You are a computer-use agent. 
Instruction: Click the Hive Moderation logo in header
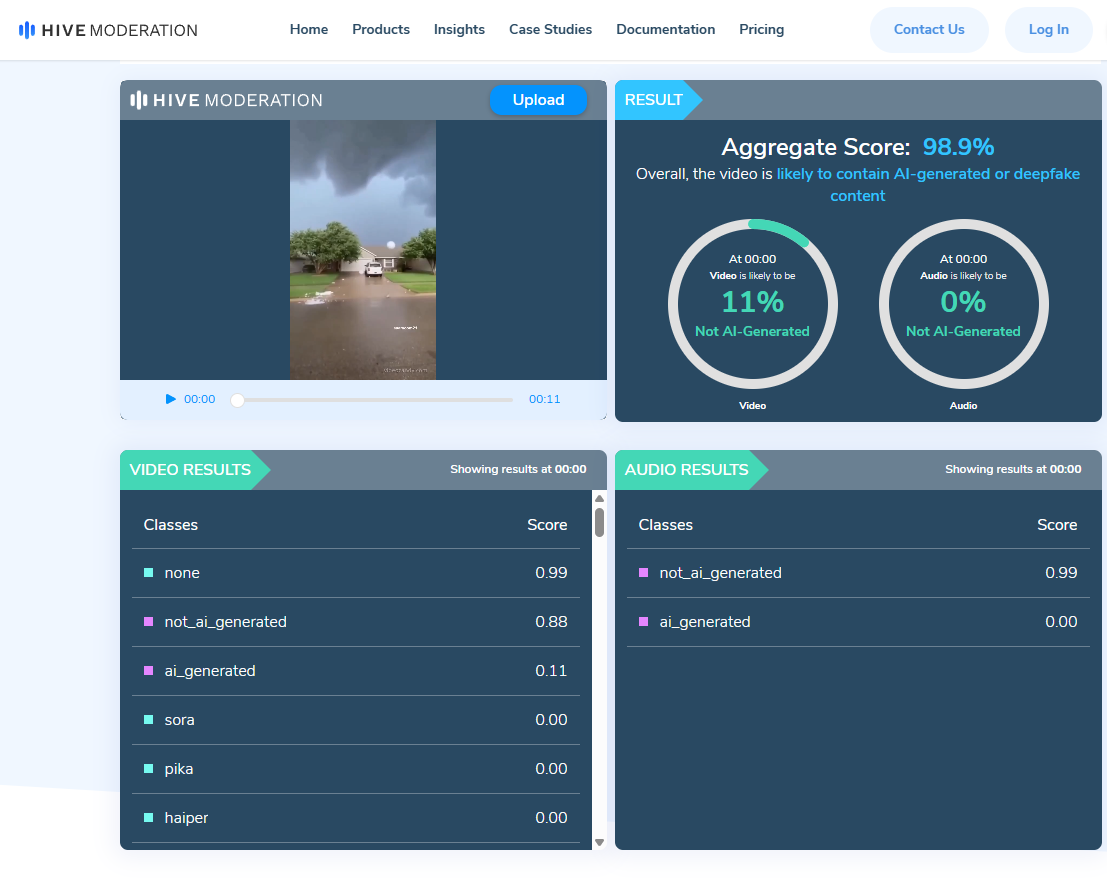click(108, 30)
